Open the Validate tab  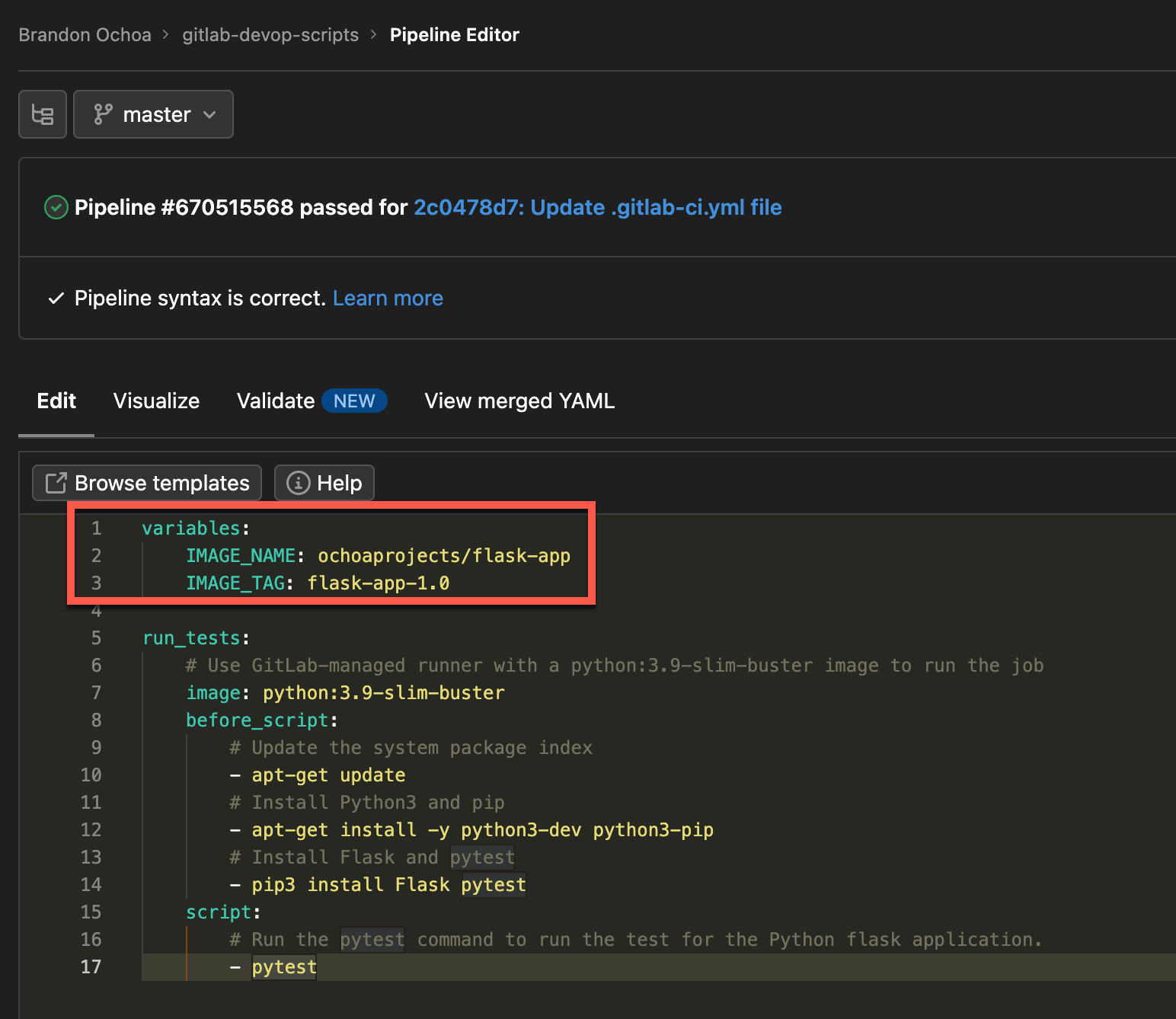coord(276,401)
